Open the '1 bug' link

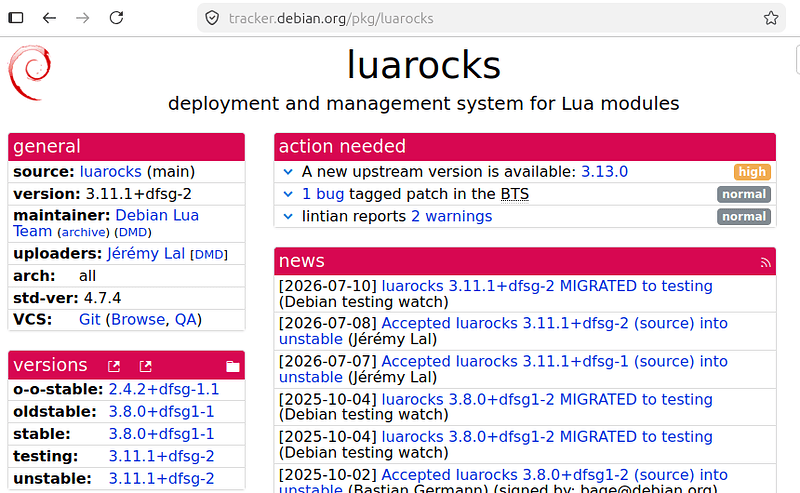pos(323,194)
